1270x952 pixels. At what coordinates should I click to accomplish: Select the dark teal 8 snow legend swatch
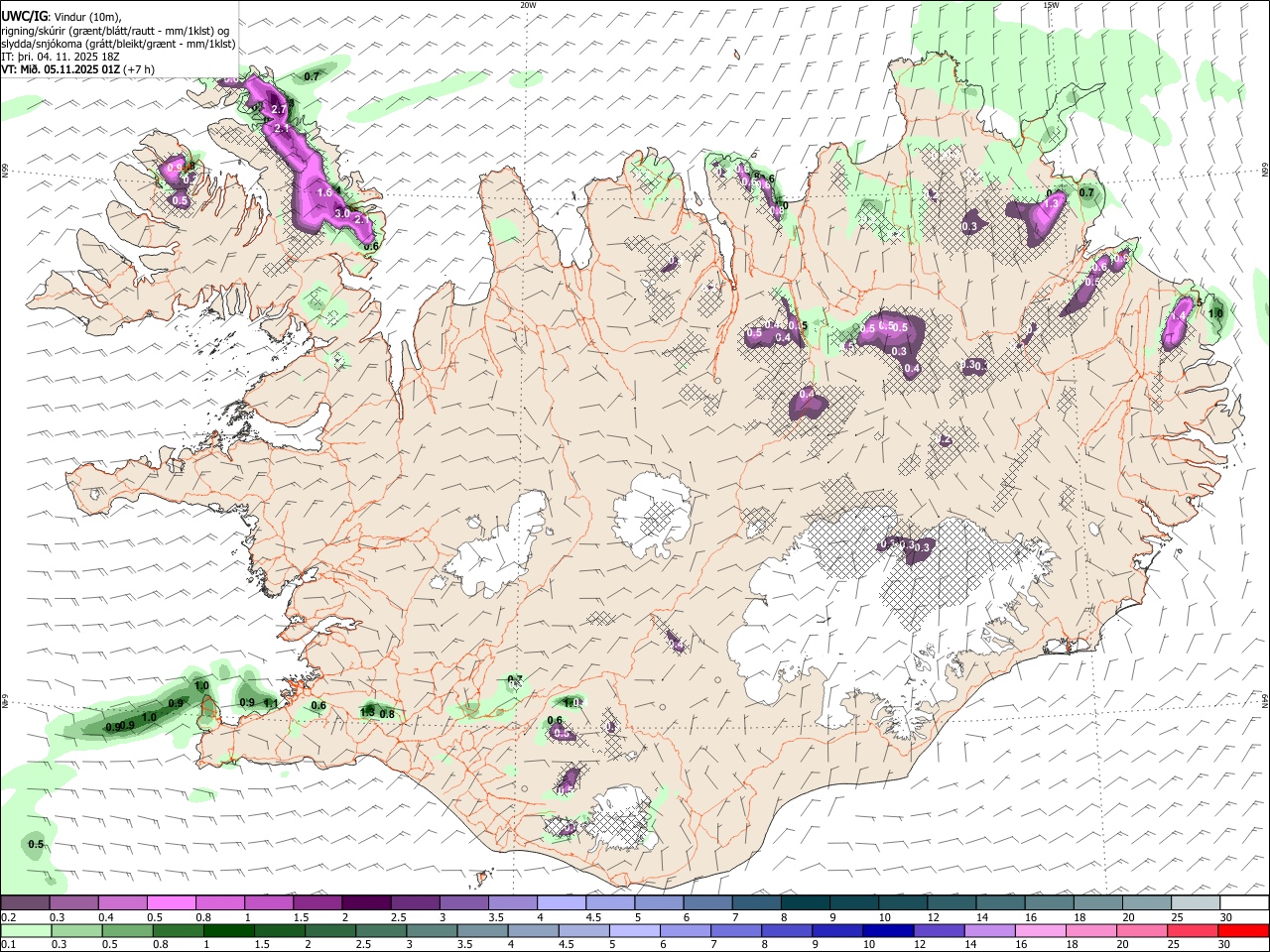(806, 902)
